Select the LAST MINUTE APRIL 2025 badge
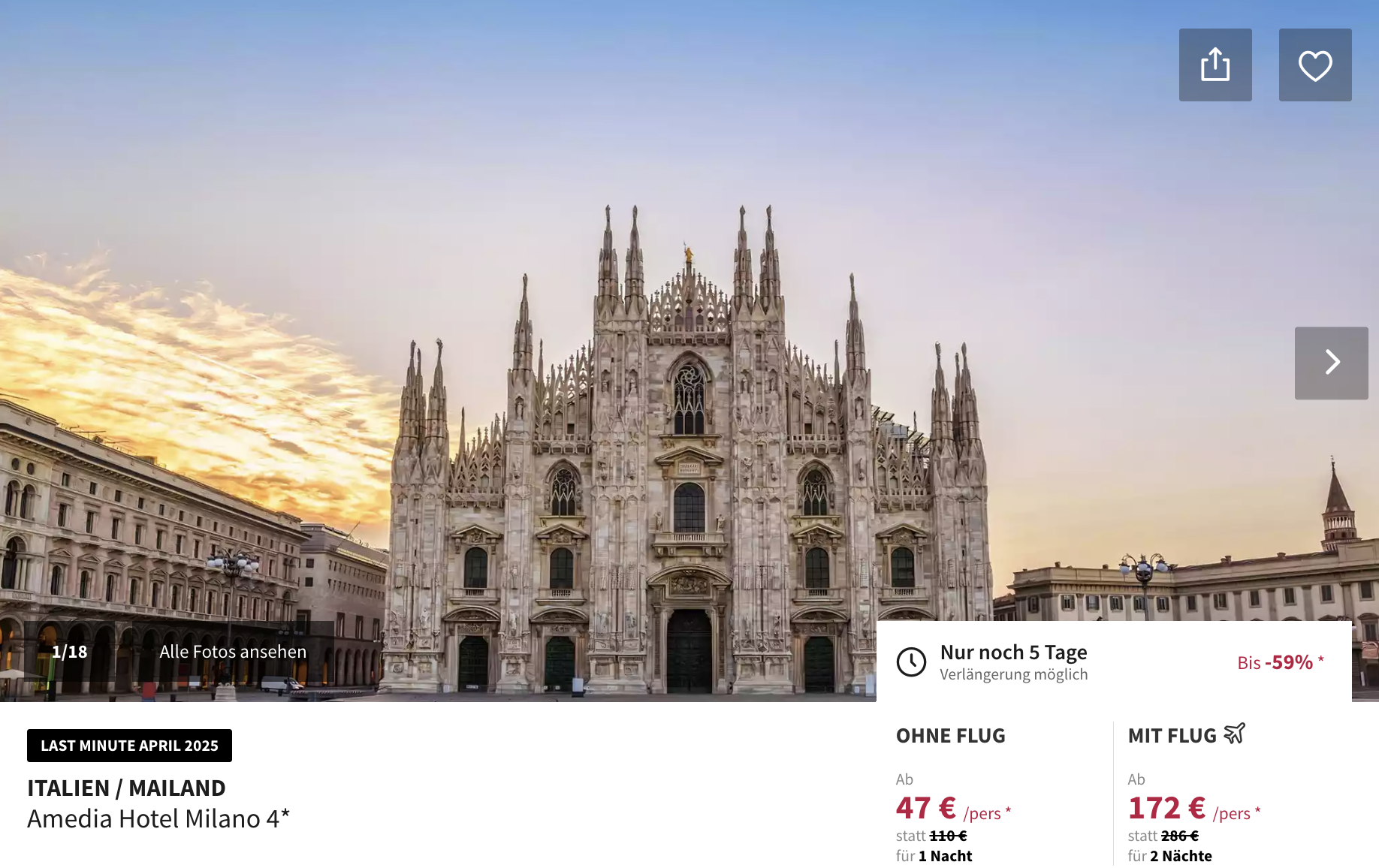The height and width of the screenshot is (868, 1379). click(129, 746)
